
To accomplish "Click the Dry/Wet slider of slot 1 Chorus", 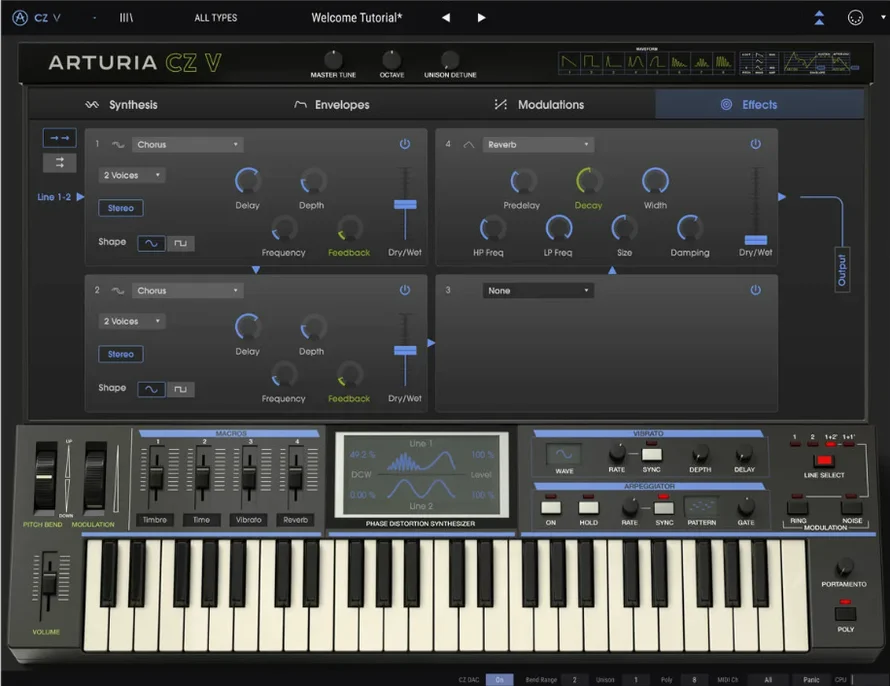I will pyautogui.click(x=405, y=205).
